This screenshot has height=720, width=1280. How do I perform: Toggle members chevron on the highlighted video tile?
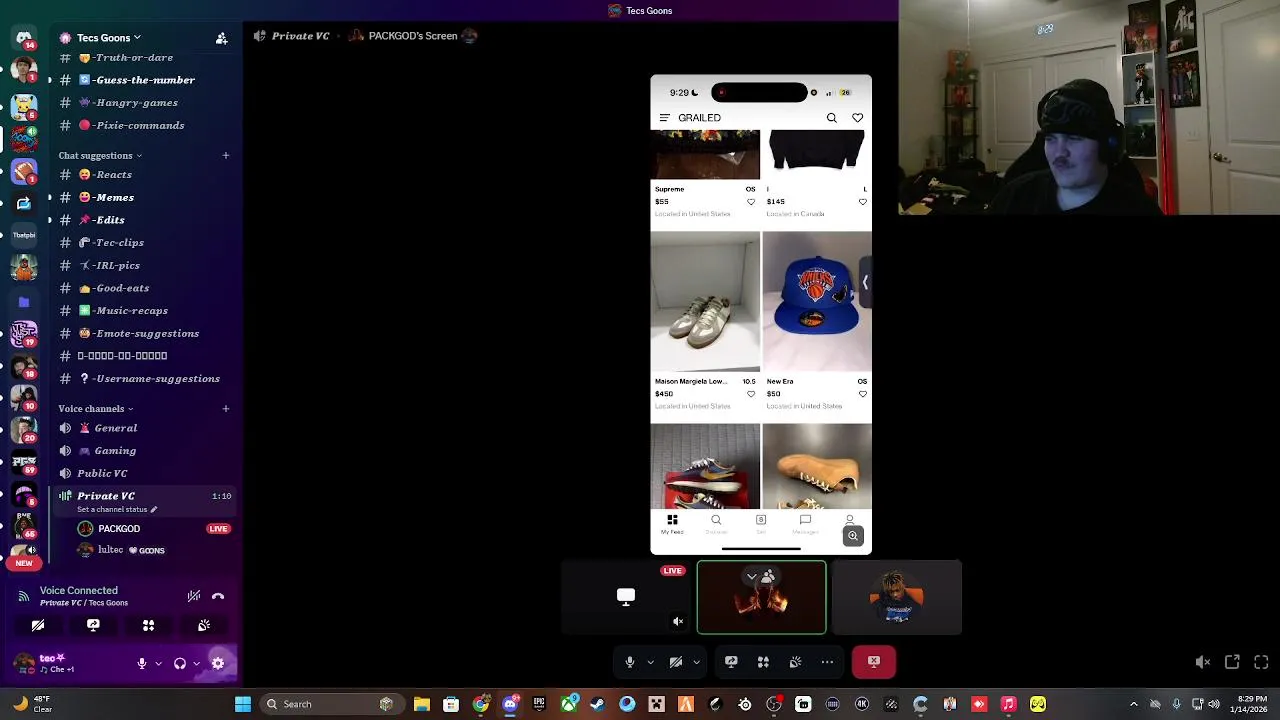coord(752,576)
